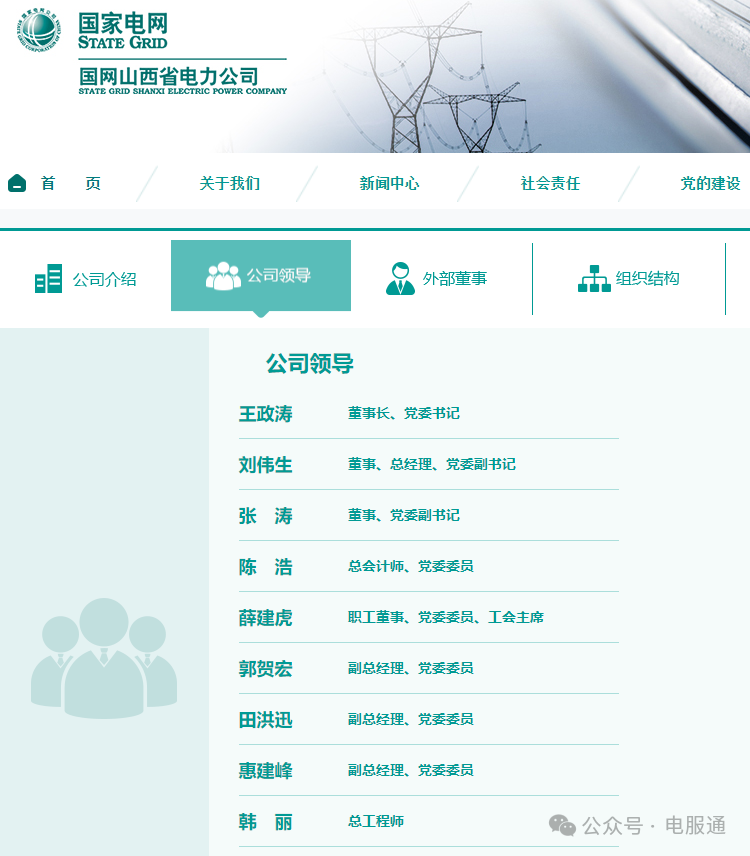Click the home icon beside 首页
The width and height of the screenshot is (750, 856).
click(17, 183)
